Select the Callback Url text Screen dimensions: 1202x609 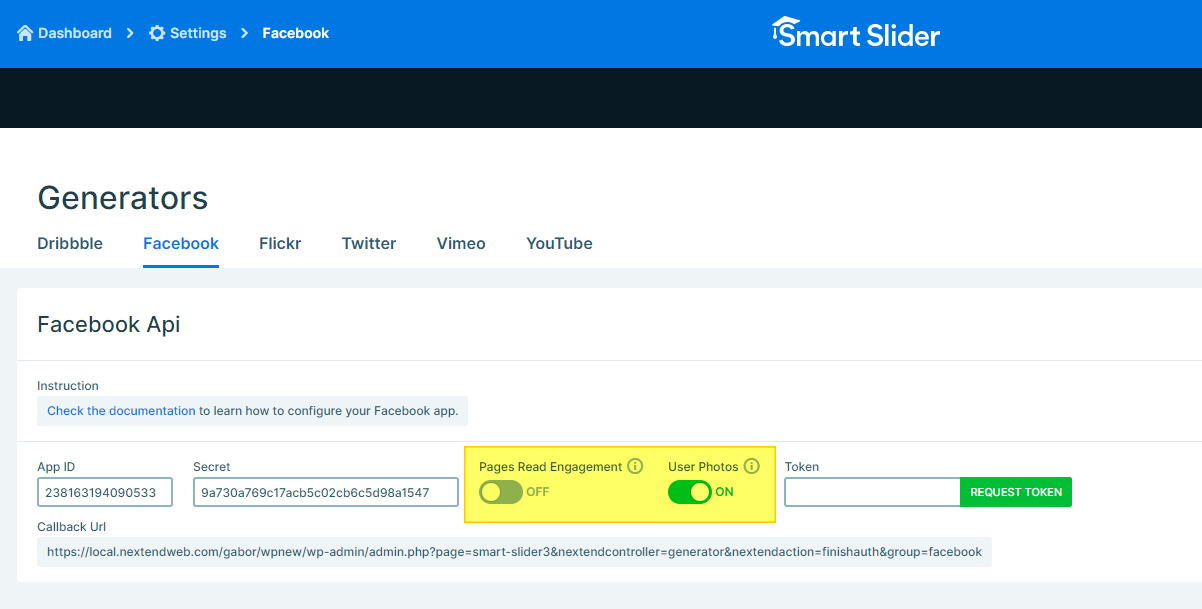tap(514, 552)
